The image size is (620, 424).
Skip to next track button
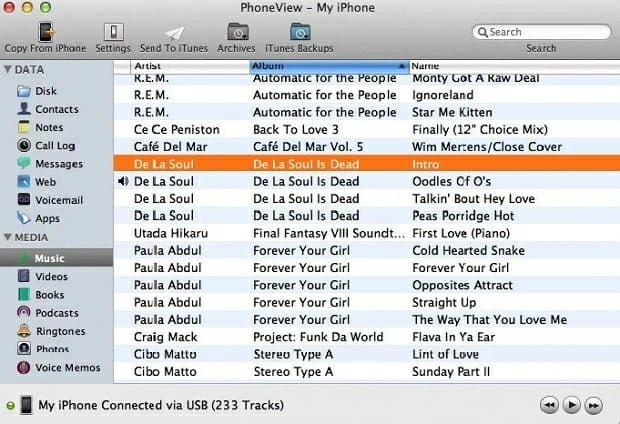(593, 405)
